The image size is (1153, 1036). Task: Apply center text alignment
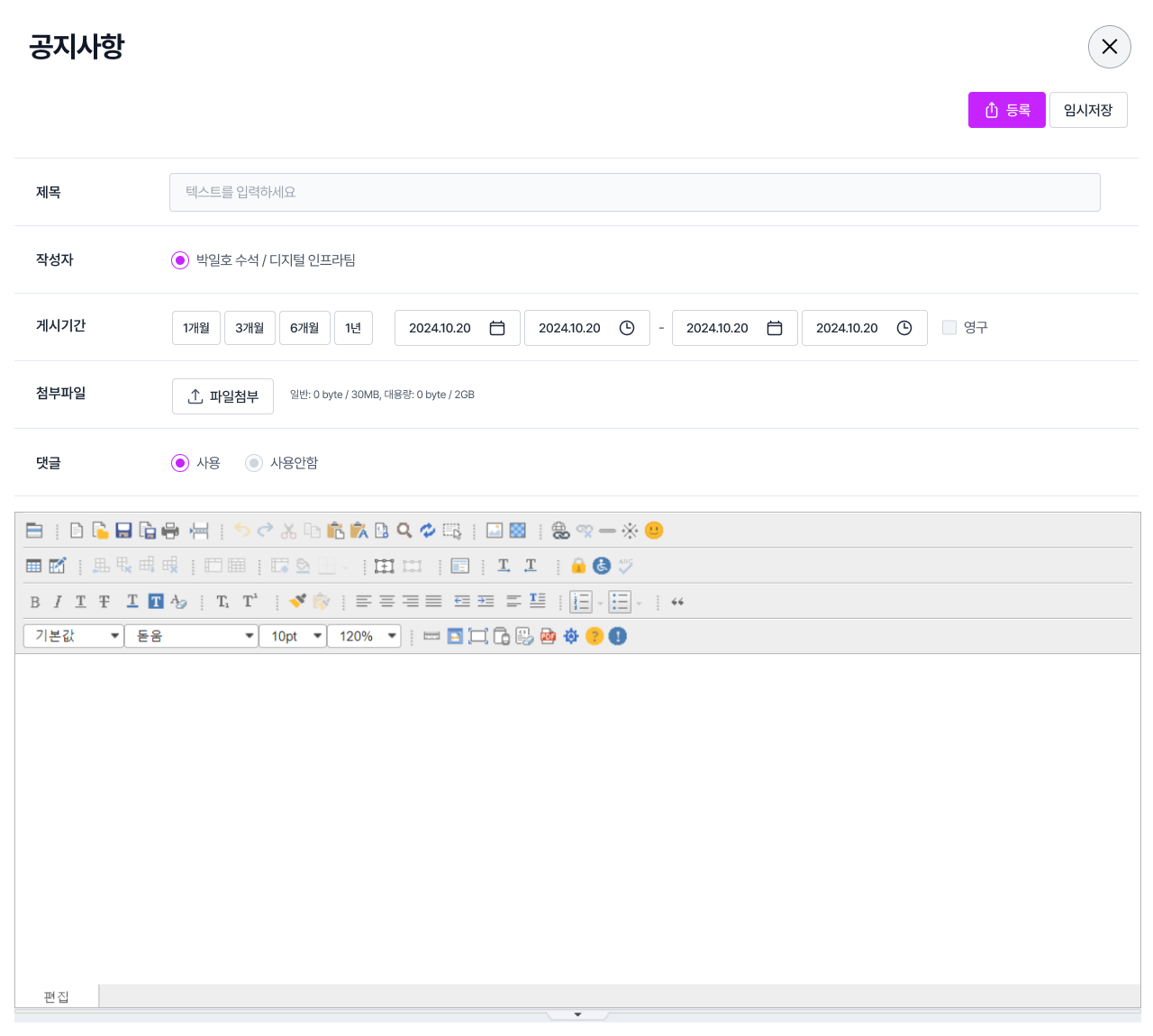[386, 602]
